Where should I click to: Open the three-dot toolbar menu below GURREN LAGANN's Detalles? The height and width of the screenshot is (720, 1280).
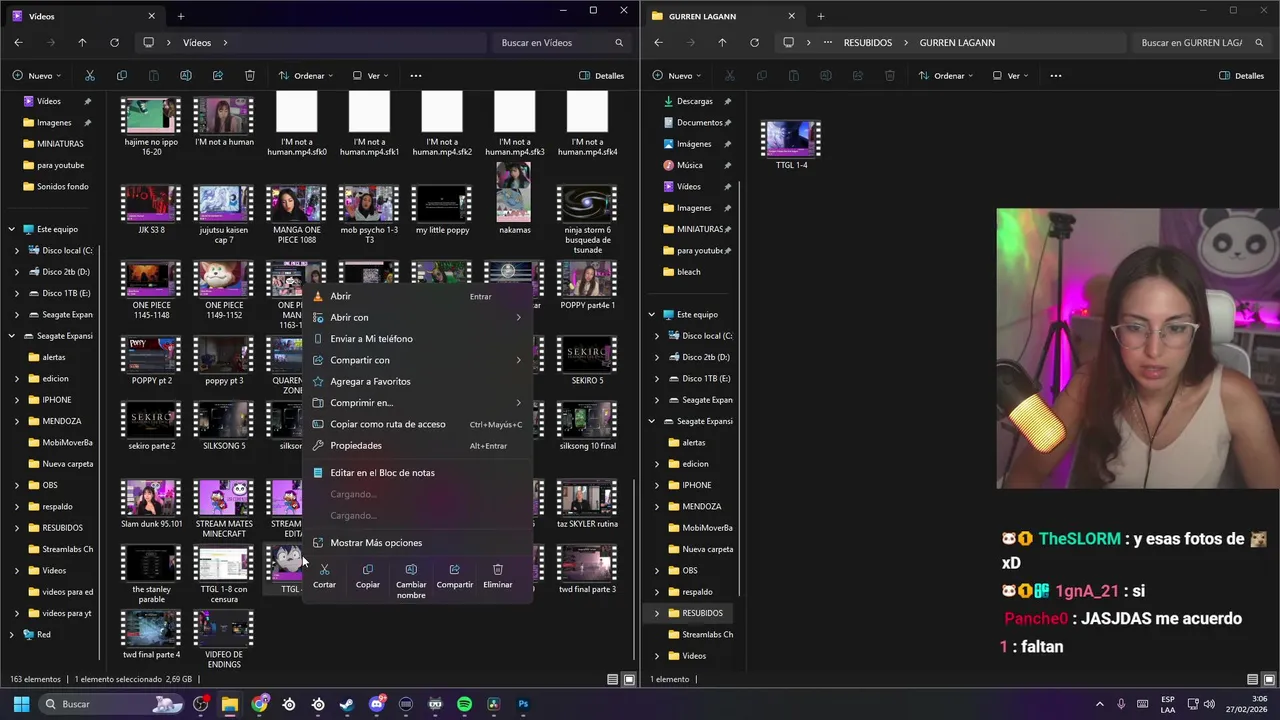(x=1055, y=76)
